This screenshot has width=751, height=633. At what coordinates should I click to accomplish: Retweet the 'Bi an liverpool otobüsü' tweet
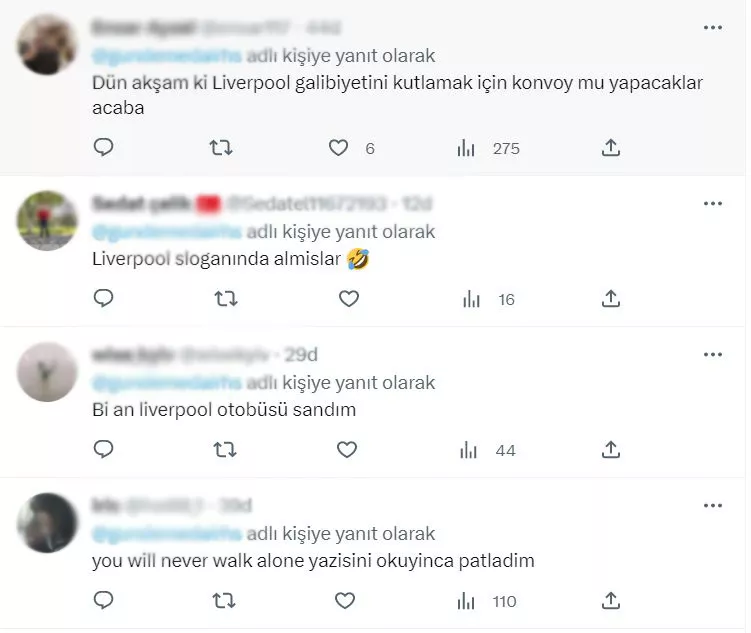click(224, 450)
